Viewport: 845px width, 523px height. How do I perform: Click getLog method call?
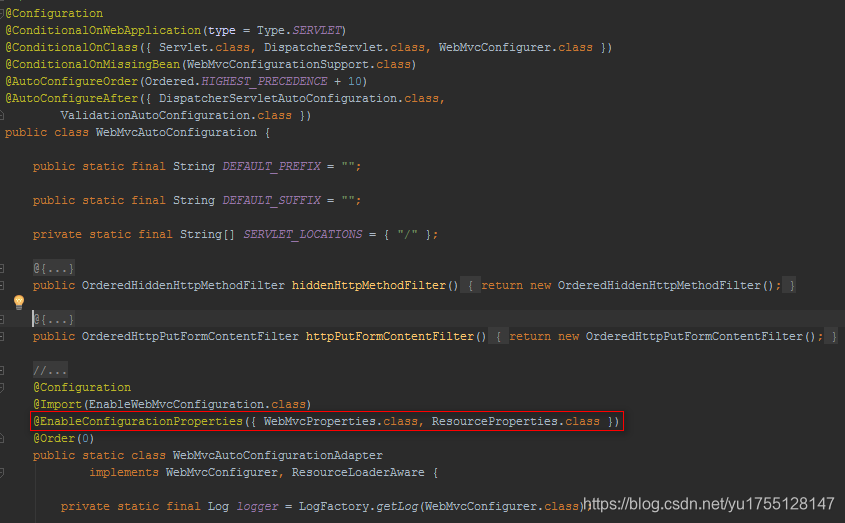397,506
